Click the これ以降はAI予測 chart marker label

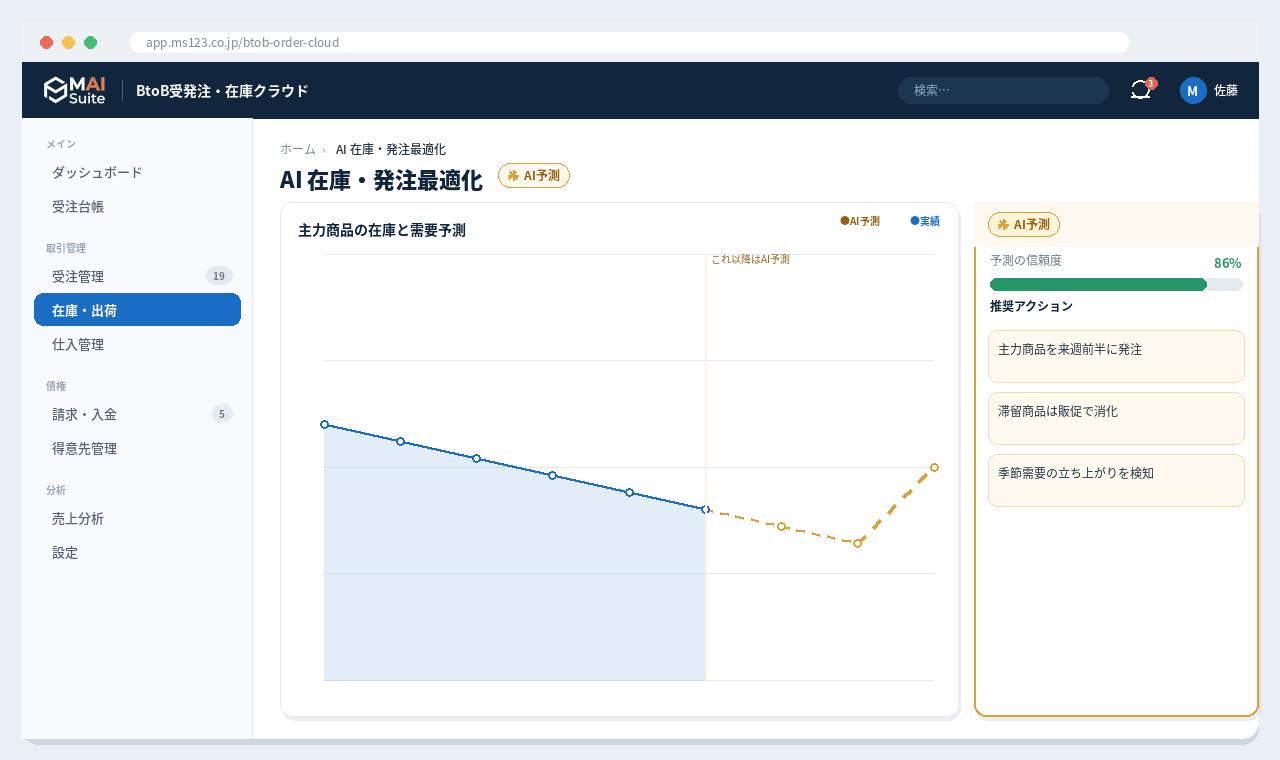(x=750, y=259)
